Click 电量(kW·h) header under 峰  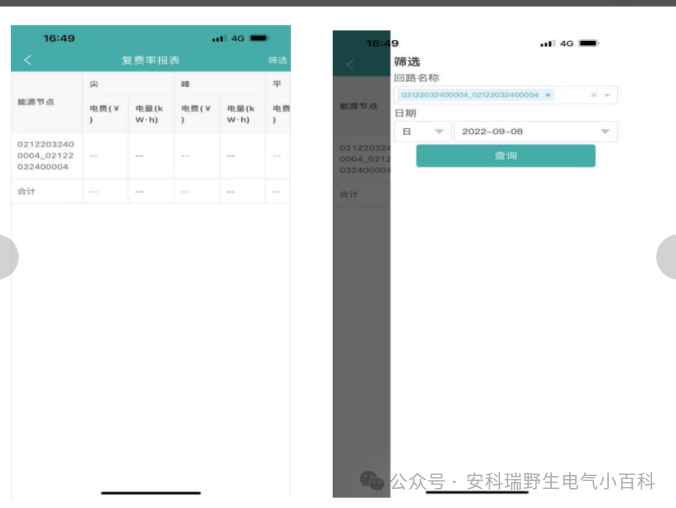pyautogui.click(x=241, y=114)
